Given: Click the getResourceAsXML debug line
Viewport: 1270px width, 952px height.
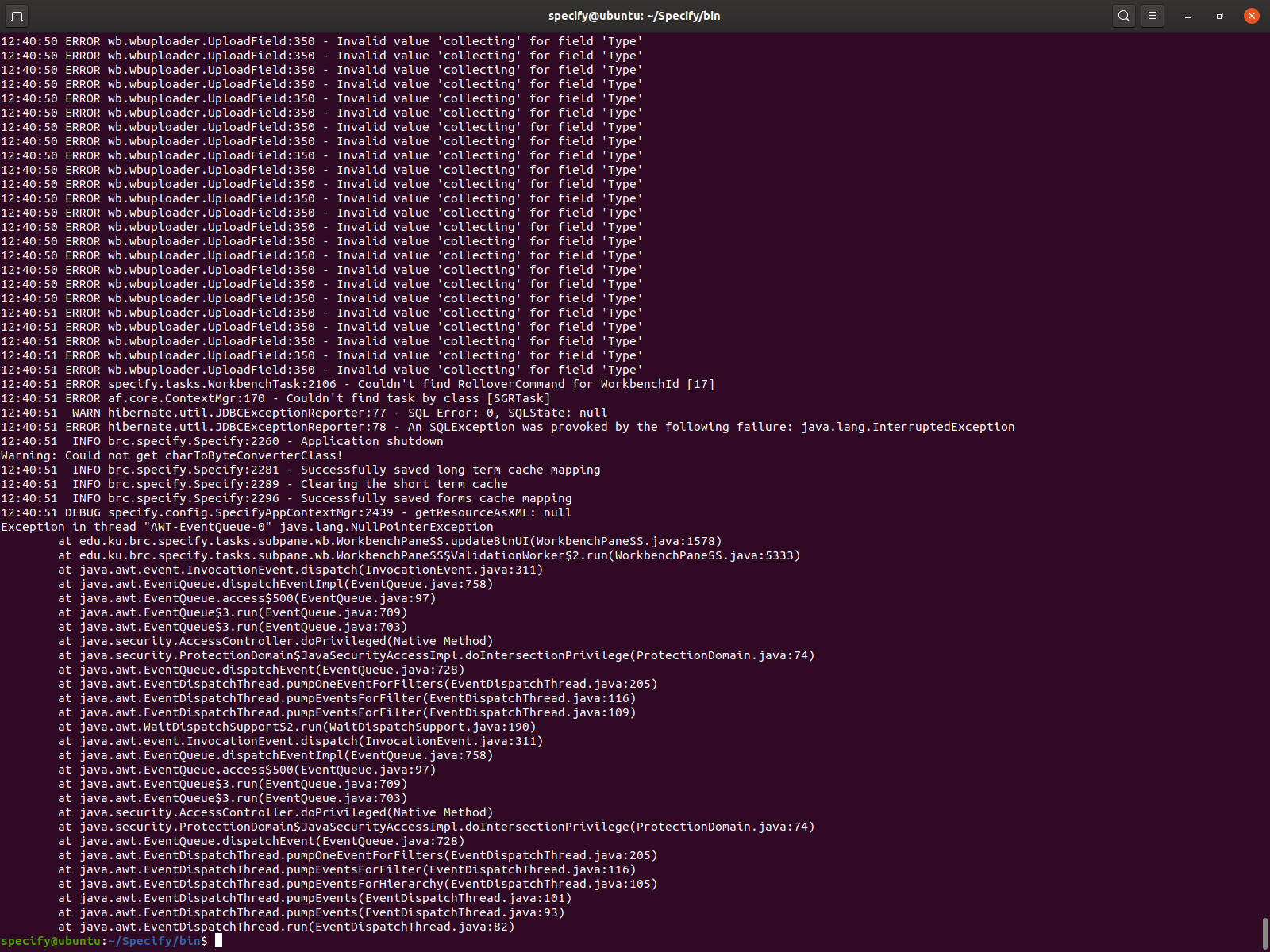Looking at the screenshot, I should tap(286, 512).
